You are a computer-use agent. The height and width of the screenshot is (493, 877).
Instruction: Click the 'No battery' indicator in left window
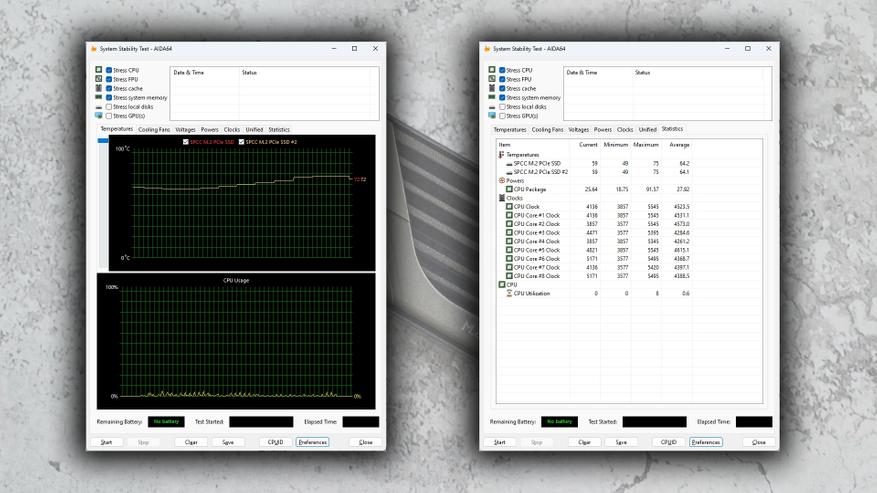pos(166,421)
